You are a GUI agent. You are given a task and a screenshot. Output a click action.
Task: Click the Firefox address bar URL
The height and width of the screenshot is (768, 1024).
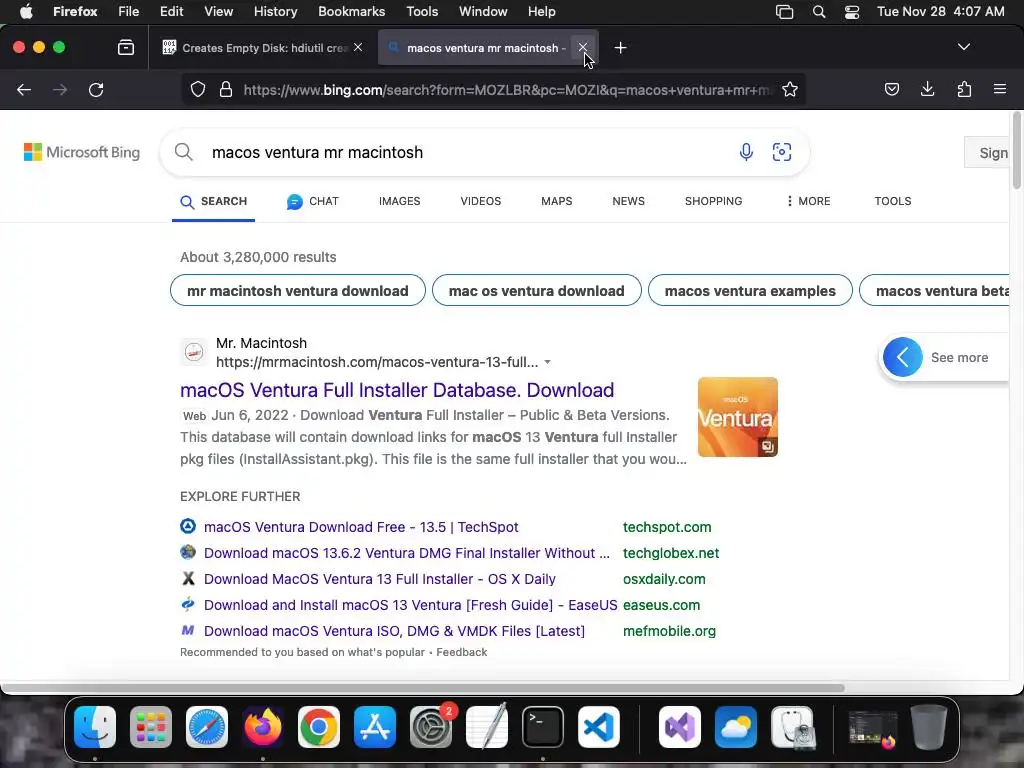click(x=507, y=89)
